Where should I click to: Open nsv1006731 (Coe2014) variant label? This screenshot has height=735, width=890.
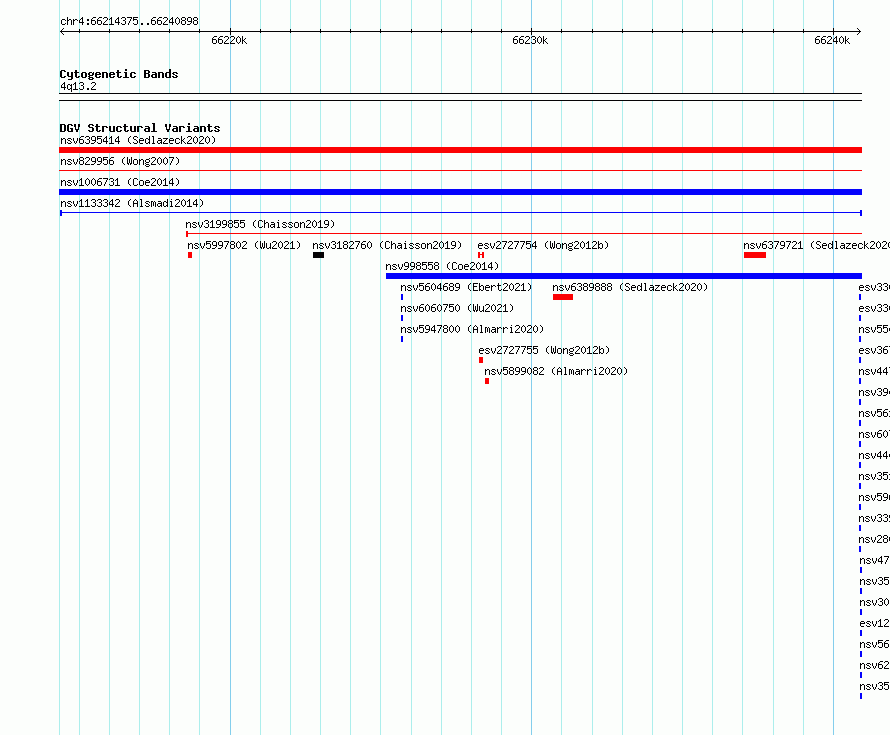pyautogui.click(x=120, y=182)
